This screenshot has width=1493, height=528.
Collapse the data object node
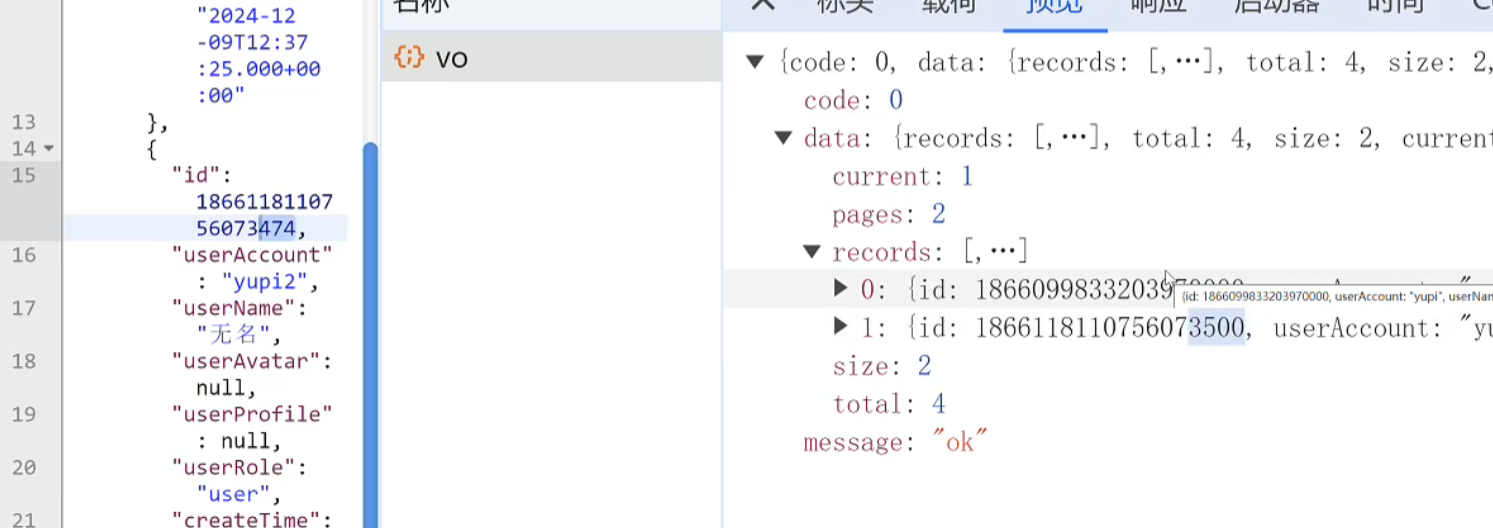783,138
